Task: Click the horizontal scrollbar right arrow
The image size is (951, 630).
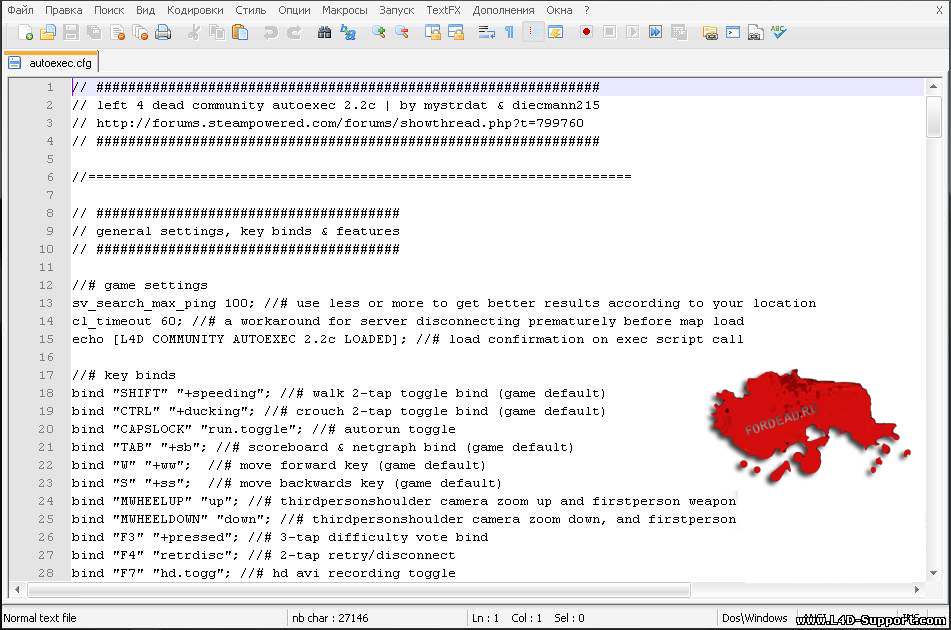Action: [x=916, y=589]
